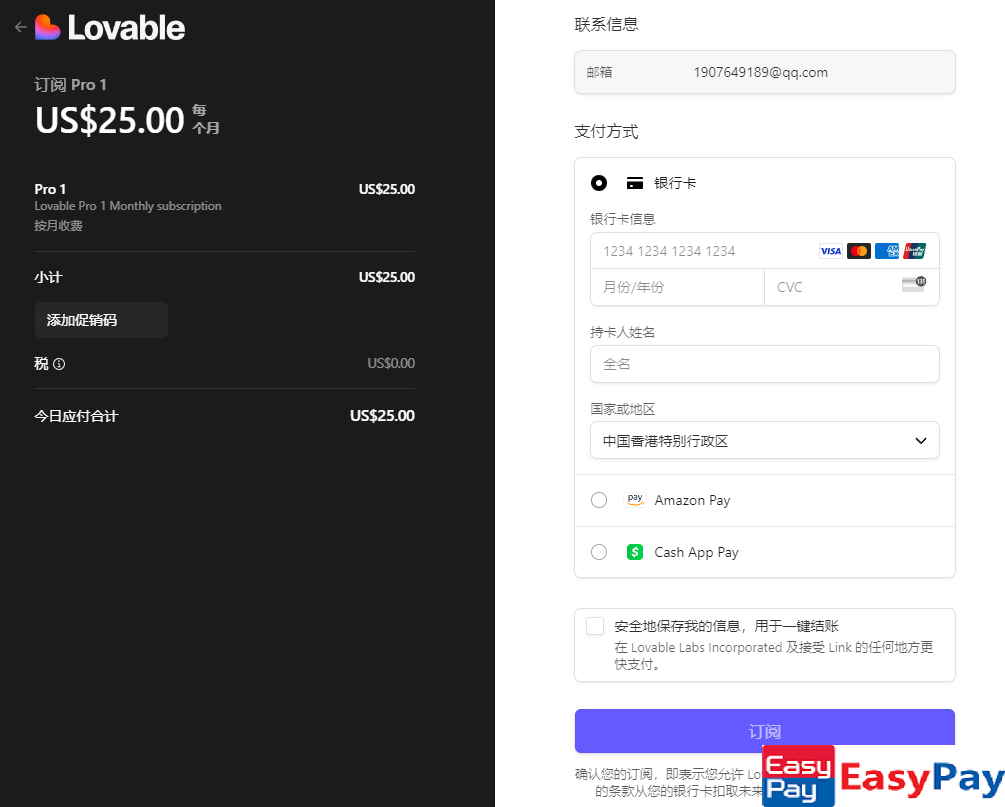Click the American Express logo
The height and width of the screenshot is (807, 1005).
[887, 251]
